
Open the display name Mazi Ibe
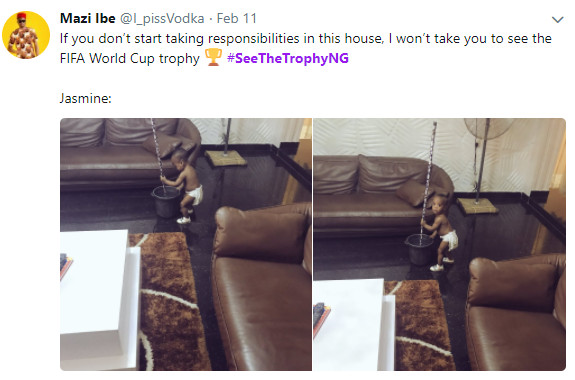tap(88, 18)
